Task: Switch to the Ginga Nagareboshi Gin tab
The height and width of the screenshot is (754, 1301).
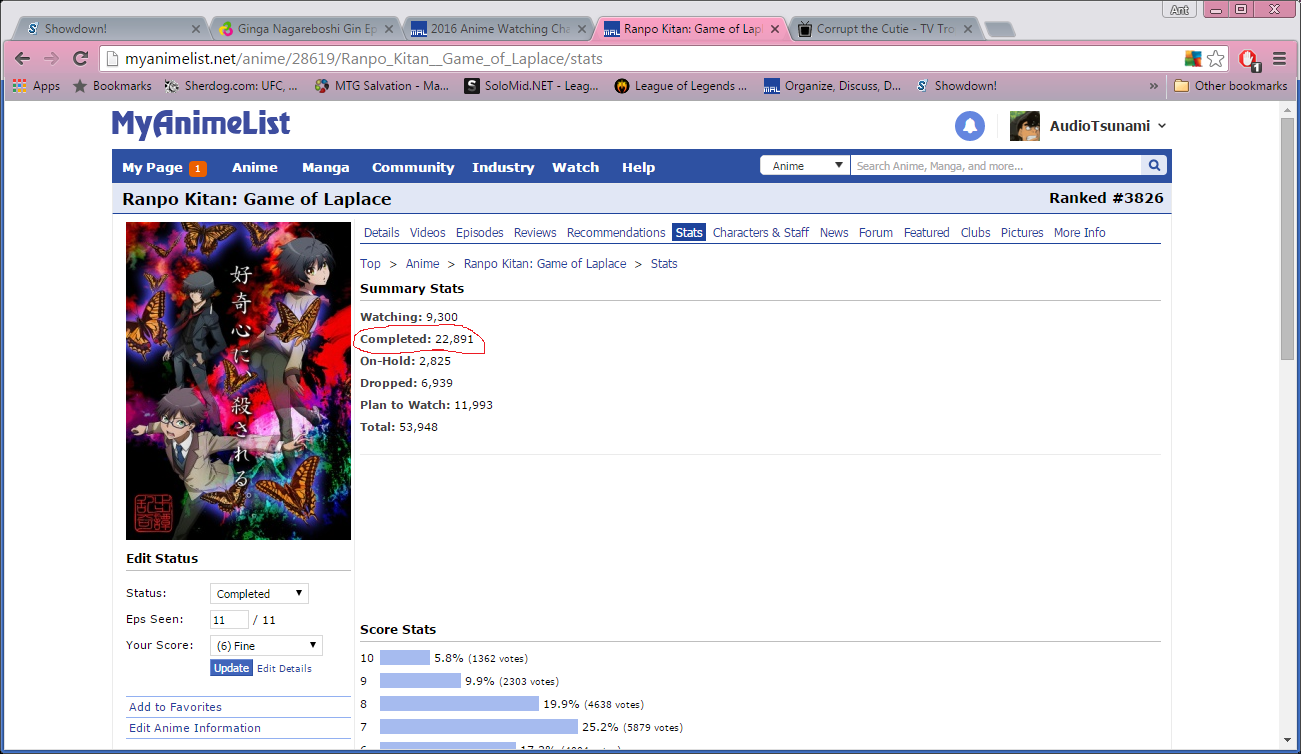Action: pos(305,29)
